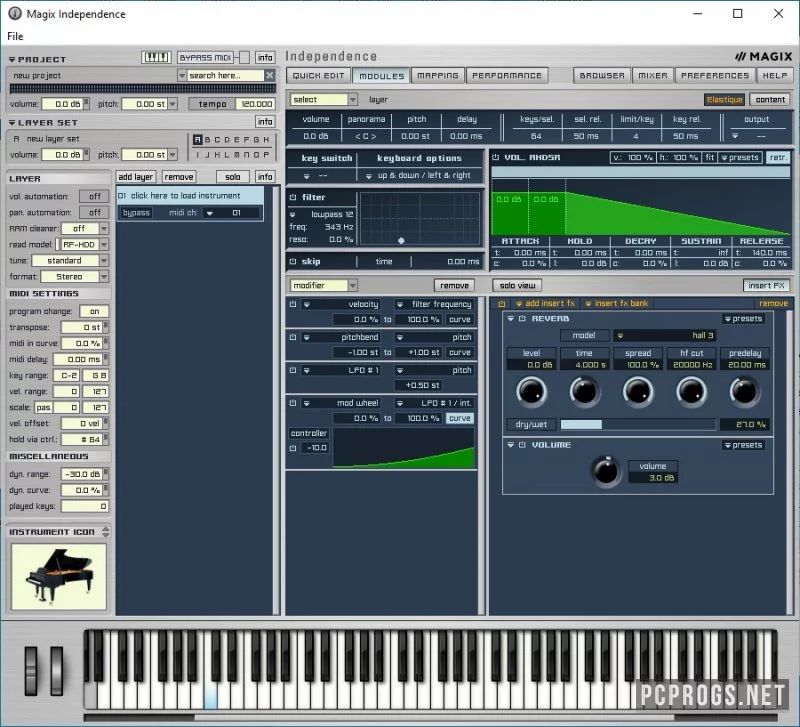800x727 pixels.
Task: Open the select dropdown in layer bar
Action: [323, 99]
